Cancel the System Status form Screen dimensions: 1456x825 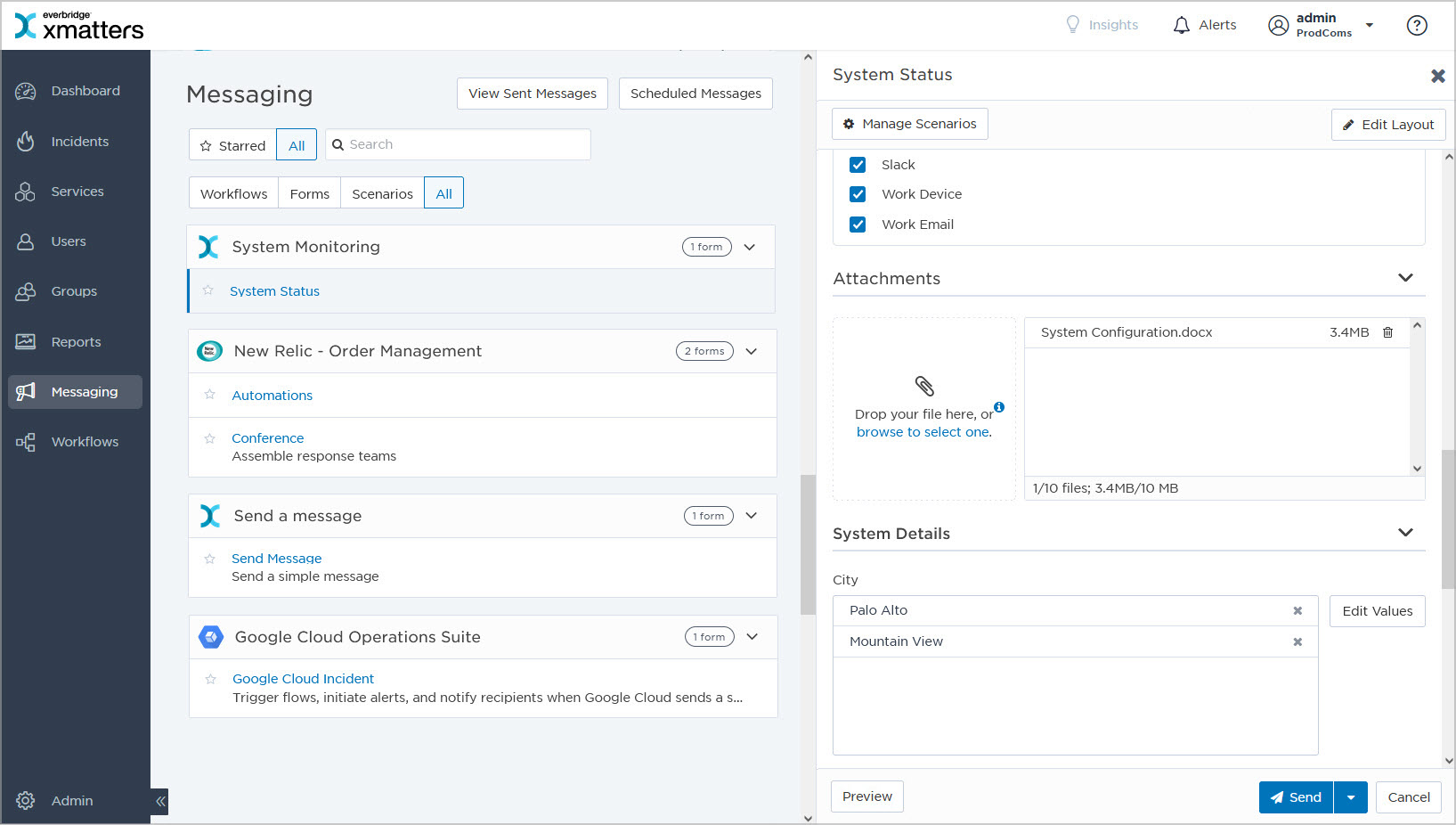1409,797
